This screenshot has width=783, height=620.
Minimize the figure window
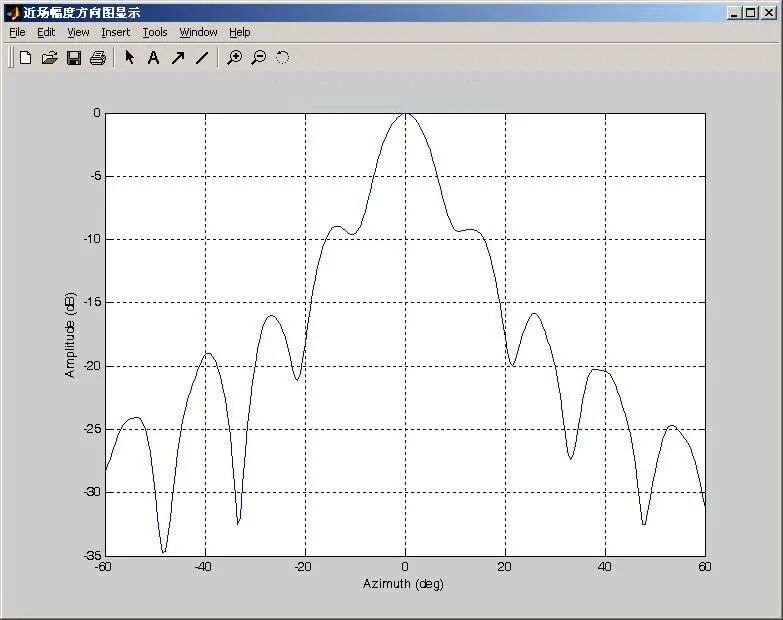(734, 13)
